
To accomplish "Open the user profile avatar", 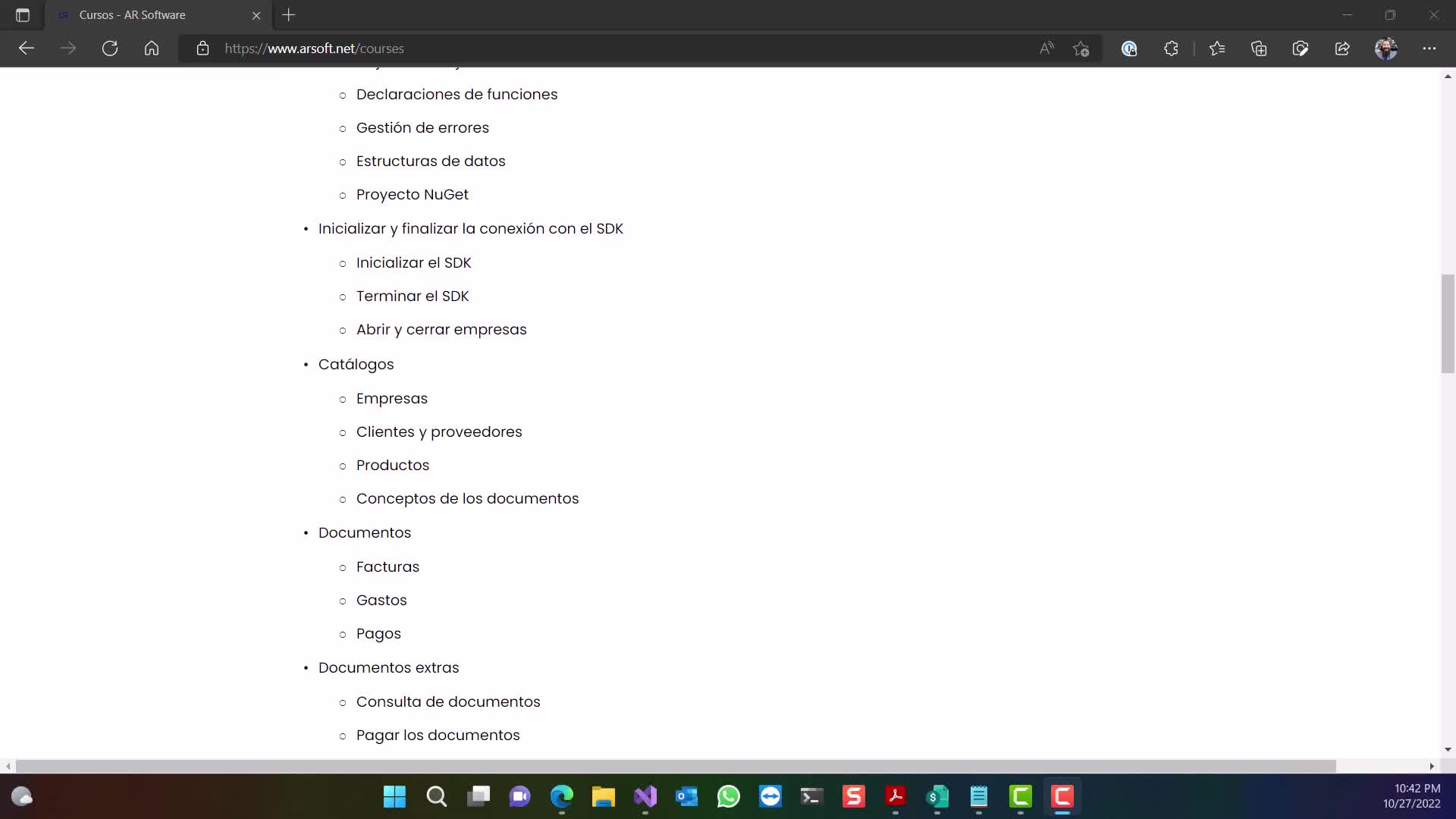I will point(1386,49).
